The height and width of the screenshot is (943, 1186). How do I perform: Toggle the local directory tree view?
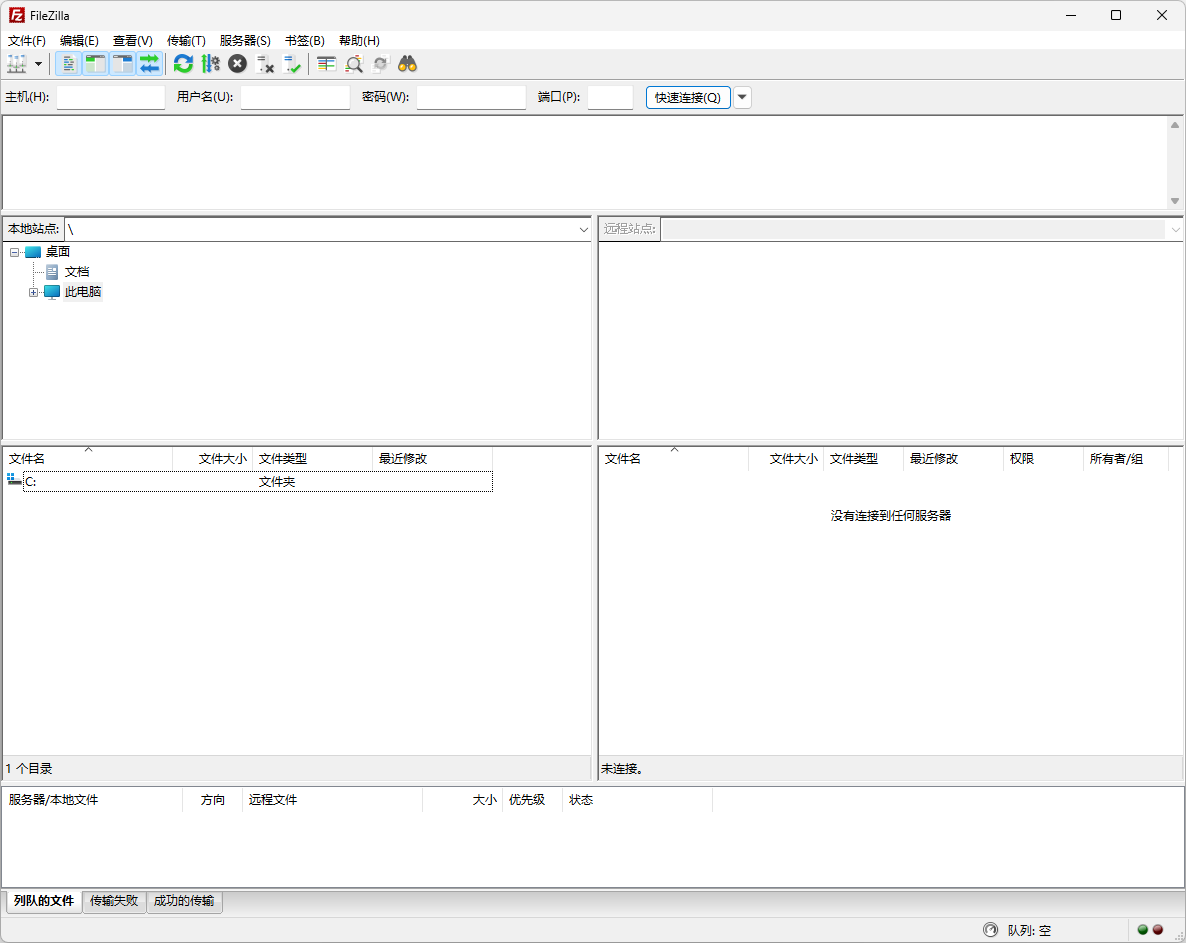95,63
